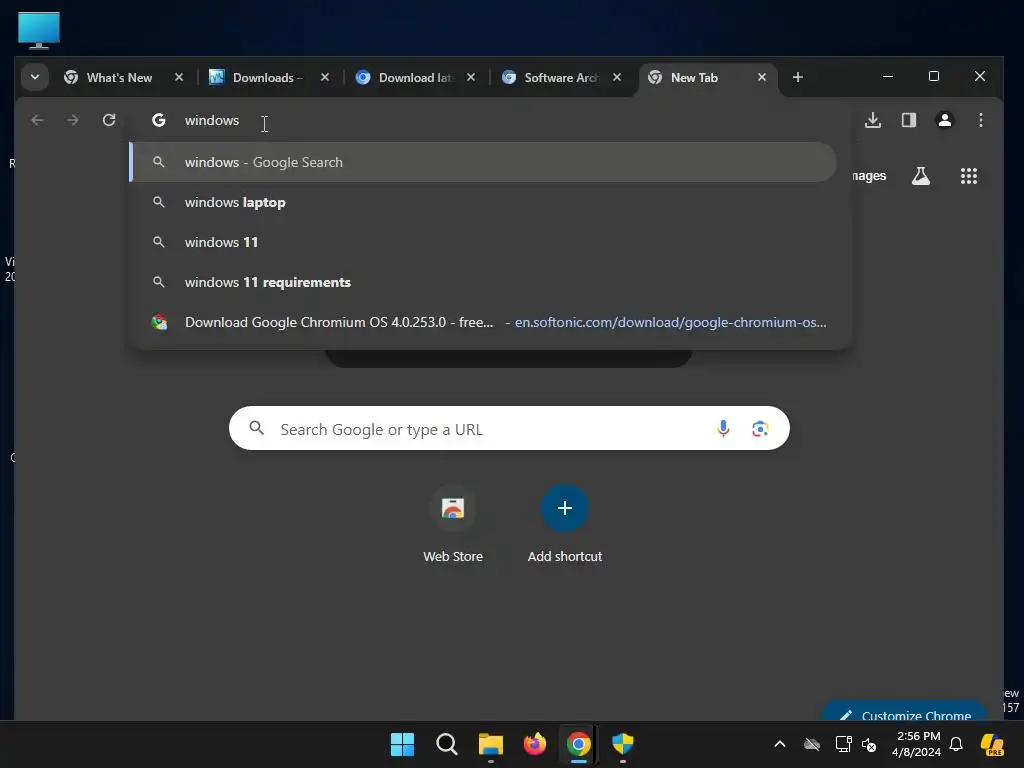Click the Google G icon in address bar

pyautogui.click(x=159, y=120)
